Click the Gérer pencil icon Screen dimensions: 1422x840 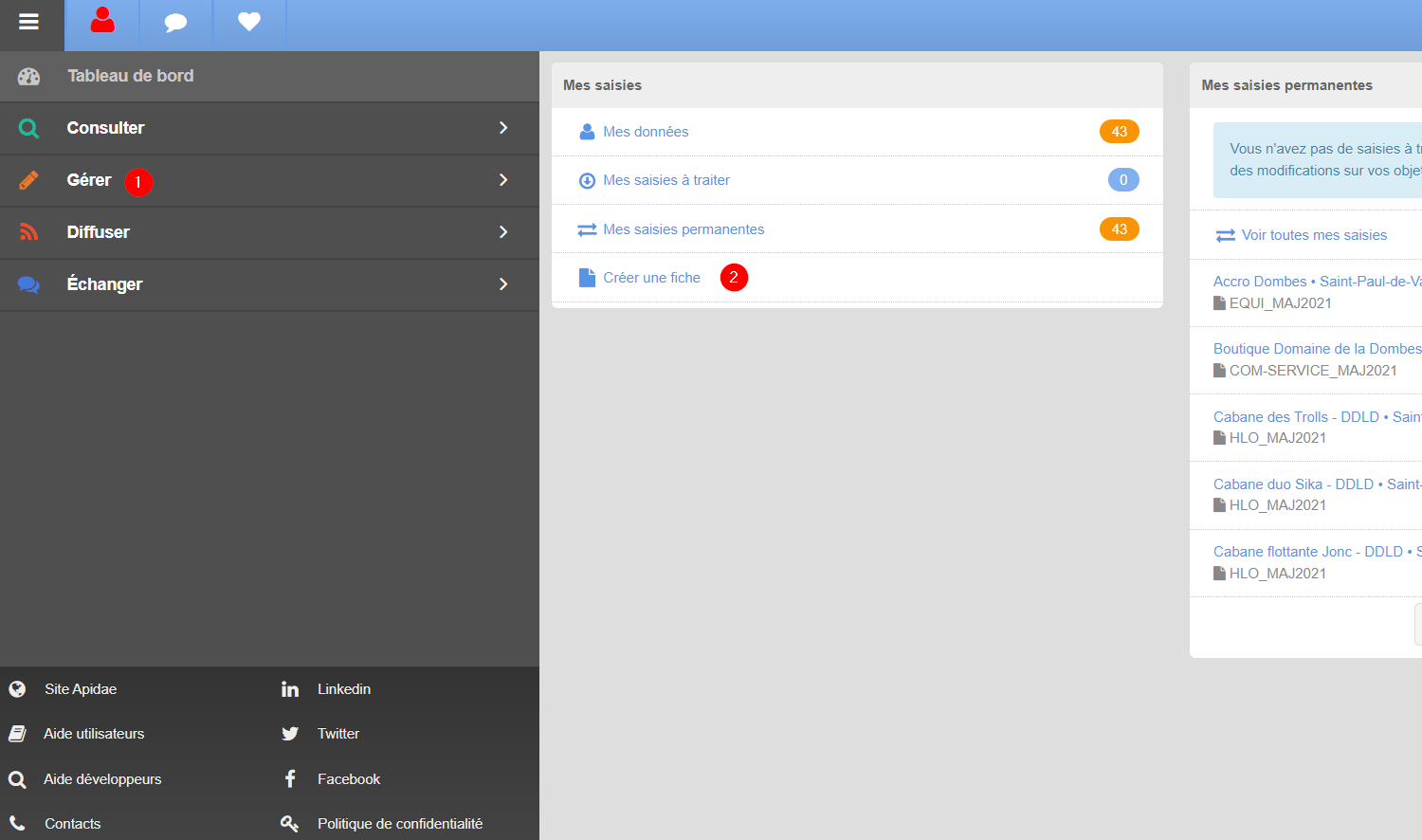(x=29, y=180)
